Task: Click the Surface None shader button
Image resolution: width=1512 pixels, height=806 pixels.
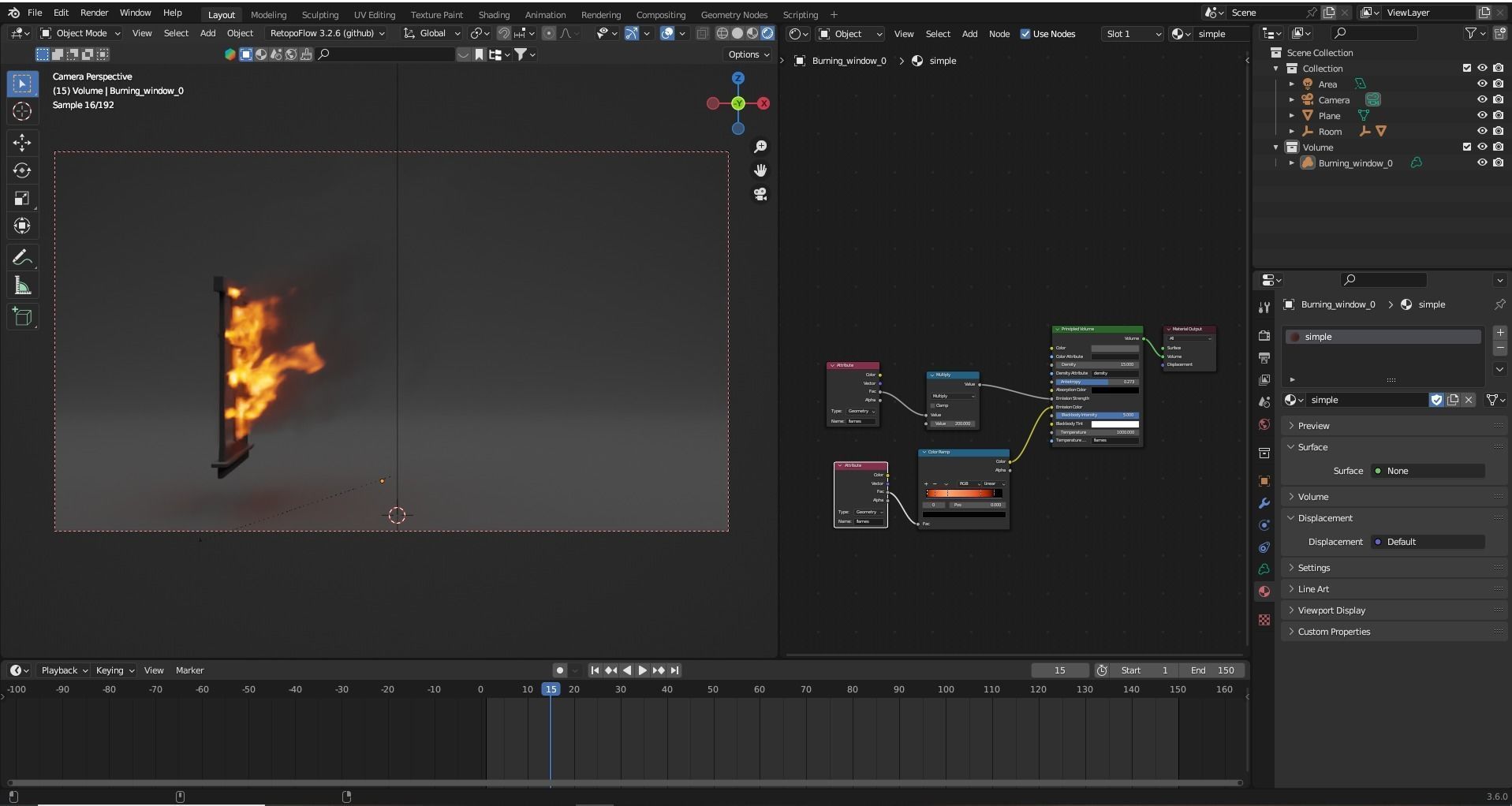Action: [x=1428, y=471]
